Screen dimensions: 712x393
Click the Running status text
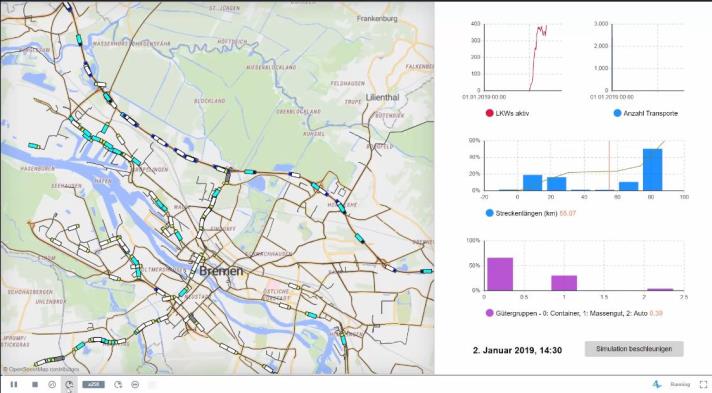[680, 384]
